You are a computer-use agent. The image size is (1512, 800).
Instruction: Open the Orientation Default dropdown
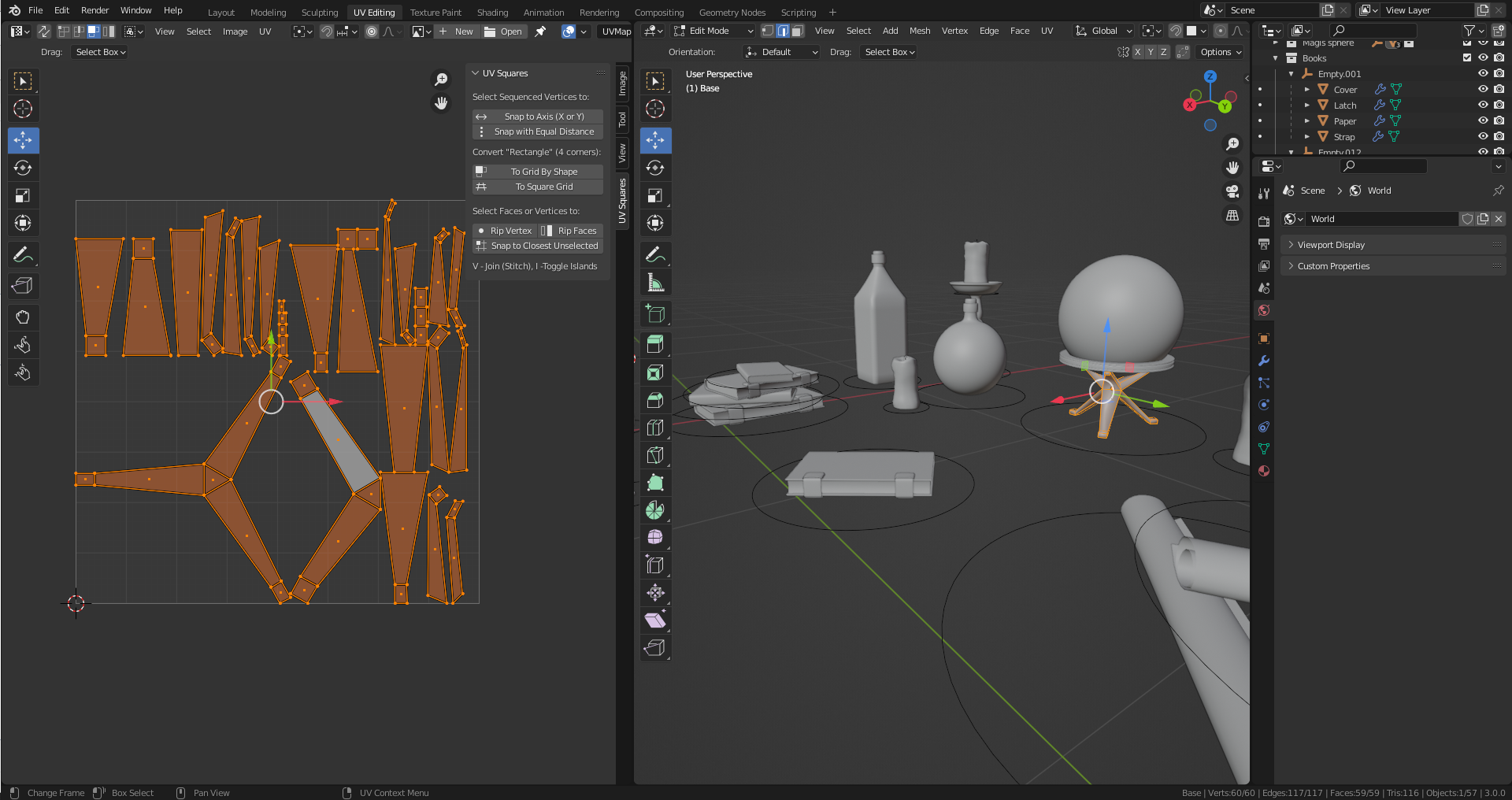(x=781, y=52)
